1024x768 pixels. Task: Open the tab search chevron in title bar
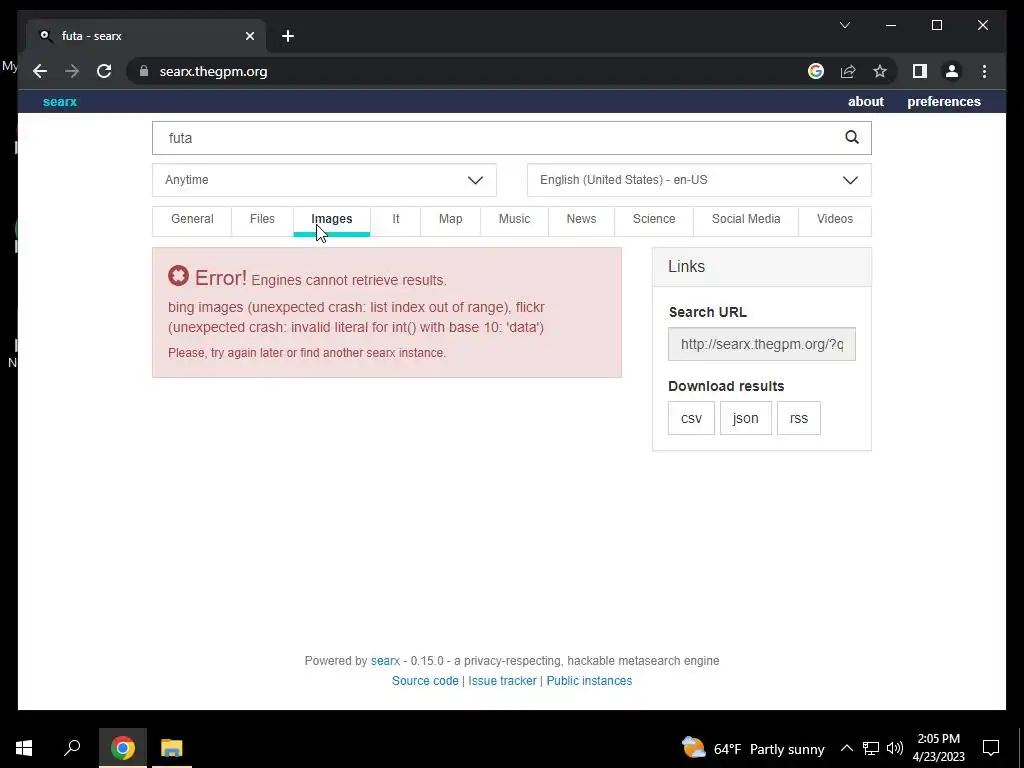point(845,25)
